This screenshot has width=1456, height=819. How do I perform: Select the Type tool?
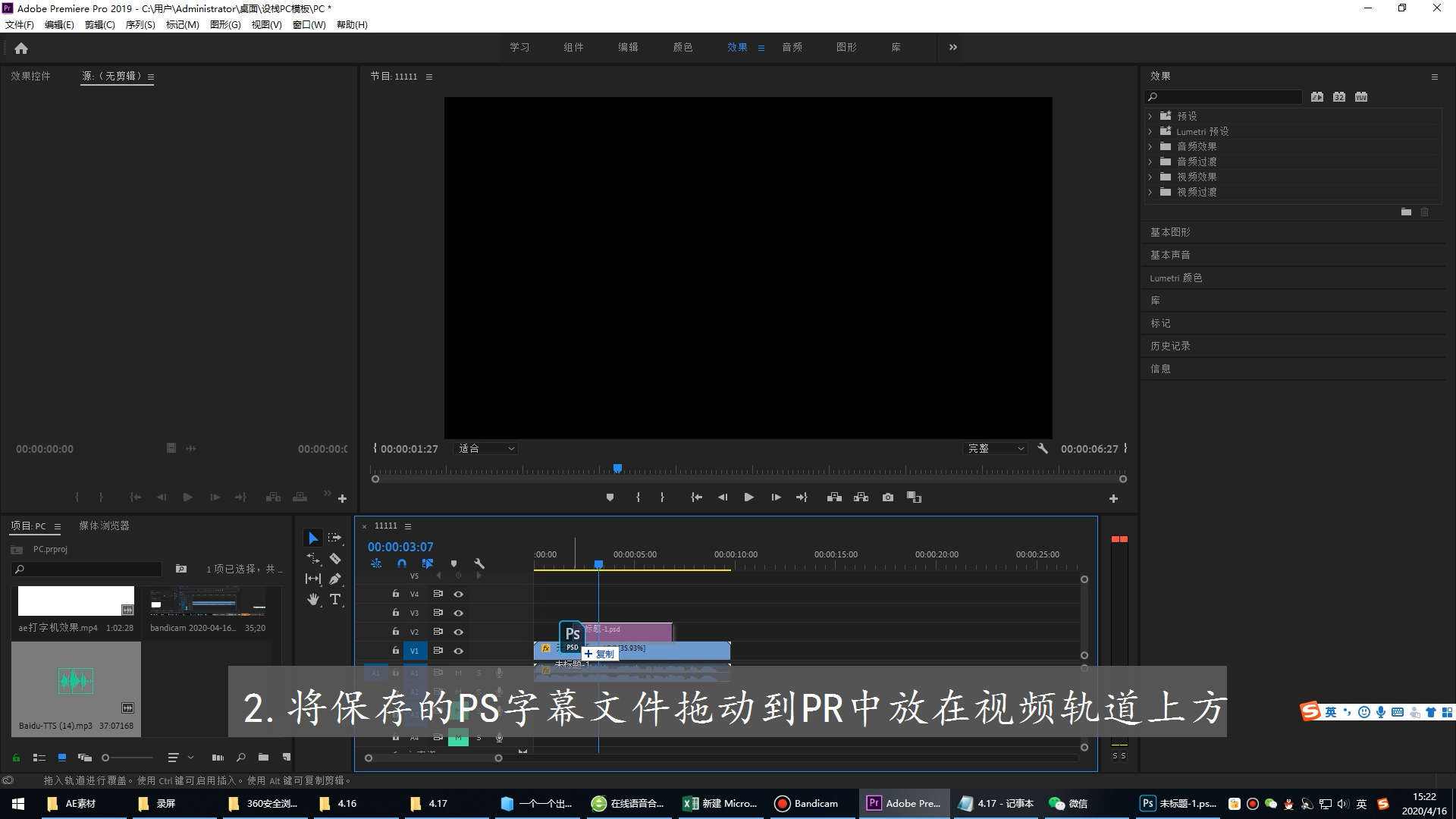point(335,599)
